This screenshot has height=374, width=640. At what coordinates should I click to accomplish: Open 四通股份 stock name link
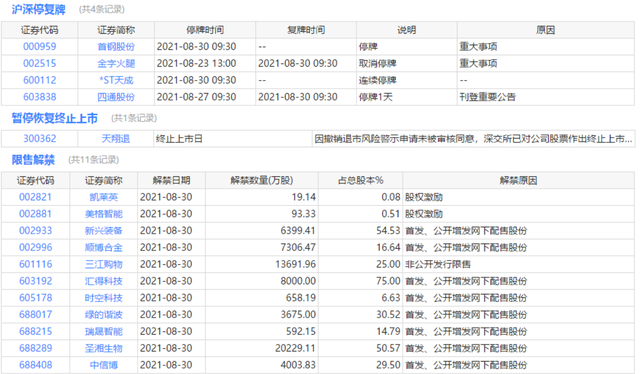pyautogui.click(x=116, y=97)
